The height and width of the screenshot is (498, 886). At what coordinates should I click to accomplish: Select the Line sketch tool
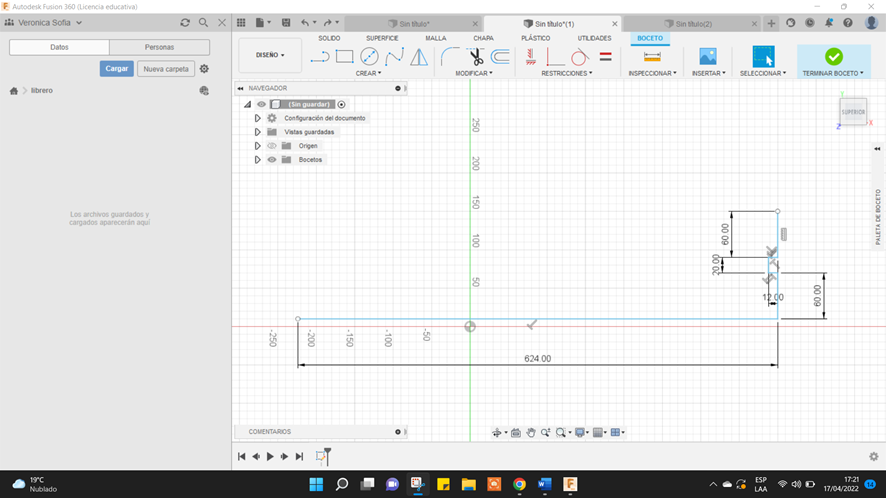point(320,57)
